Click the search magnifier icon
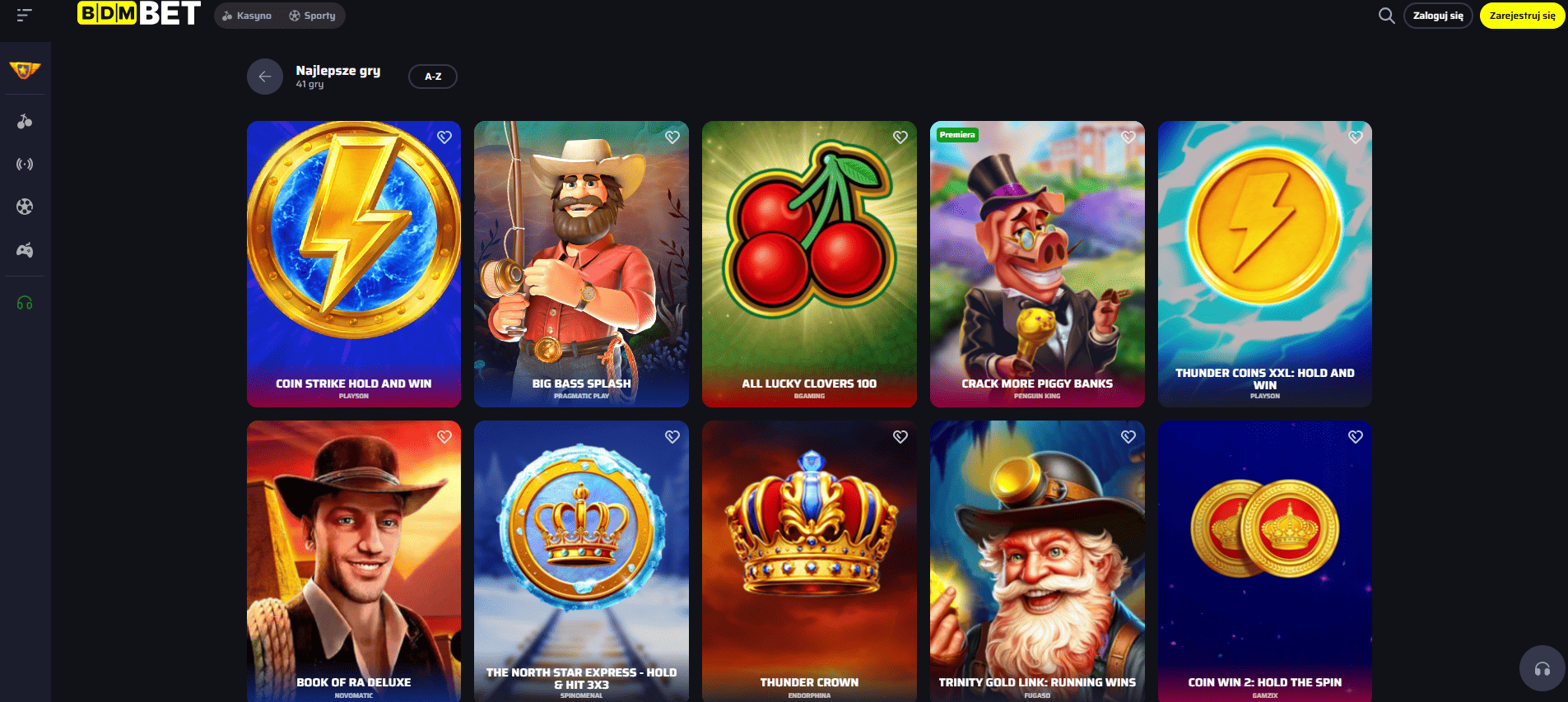Image resolution: width=1568 pixels, height=702 pixels. (x=1386, y=16)
